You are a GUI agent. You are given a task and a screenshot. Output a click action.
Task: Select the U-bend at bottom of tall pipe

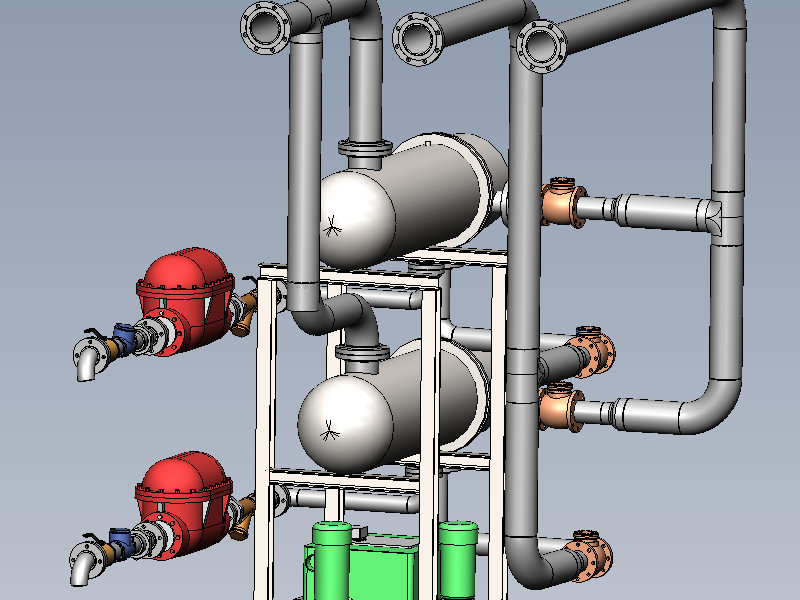[x=537, y=561]
